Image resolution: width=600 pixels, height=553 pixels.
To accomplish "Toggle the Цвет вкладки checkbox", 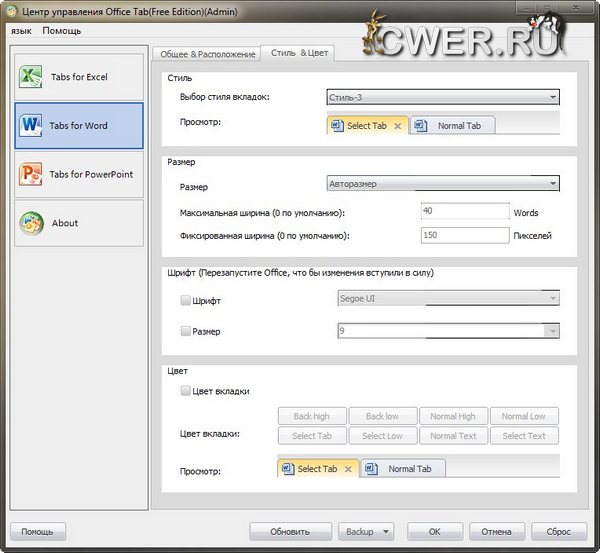I will click(x=185, y=391).
